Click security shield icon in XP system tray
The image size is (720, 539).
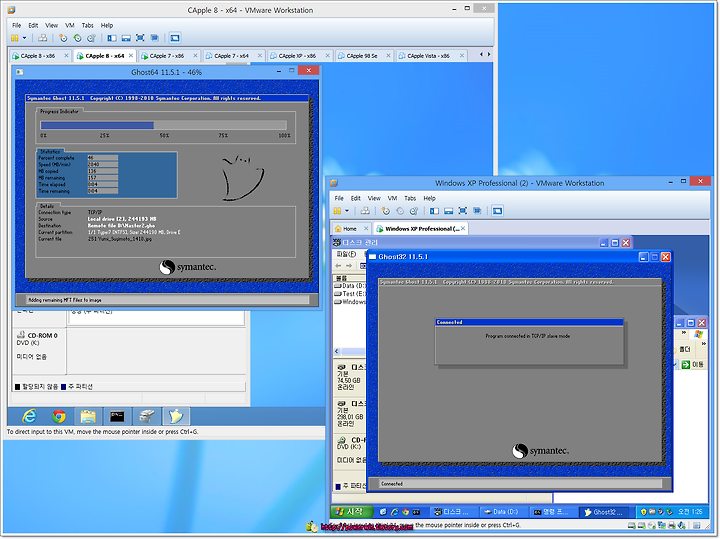644,511
